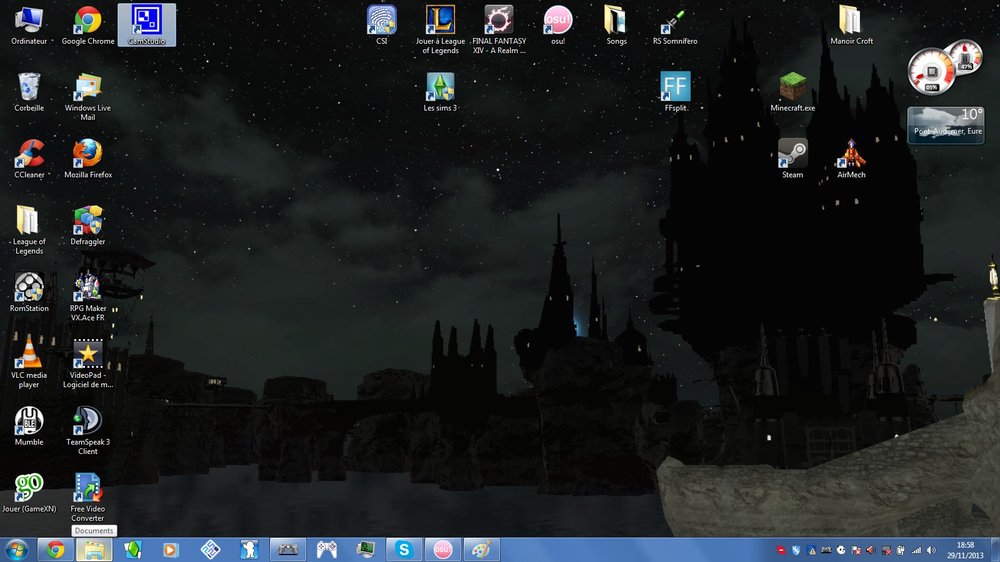Open Paint from the taskbar
1000x562 pixels.
(482, 550)
